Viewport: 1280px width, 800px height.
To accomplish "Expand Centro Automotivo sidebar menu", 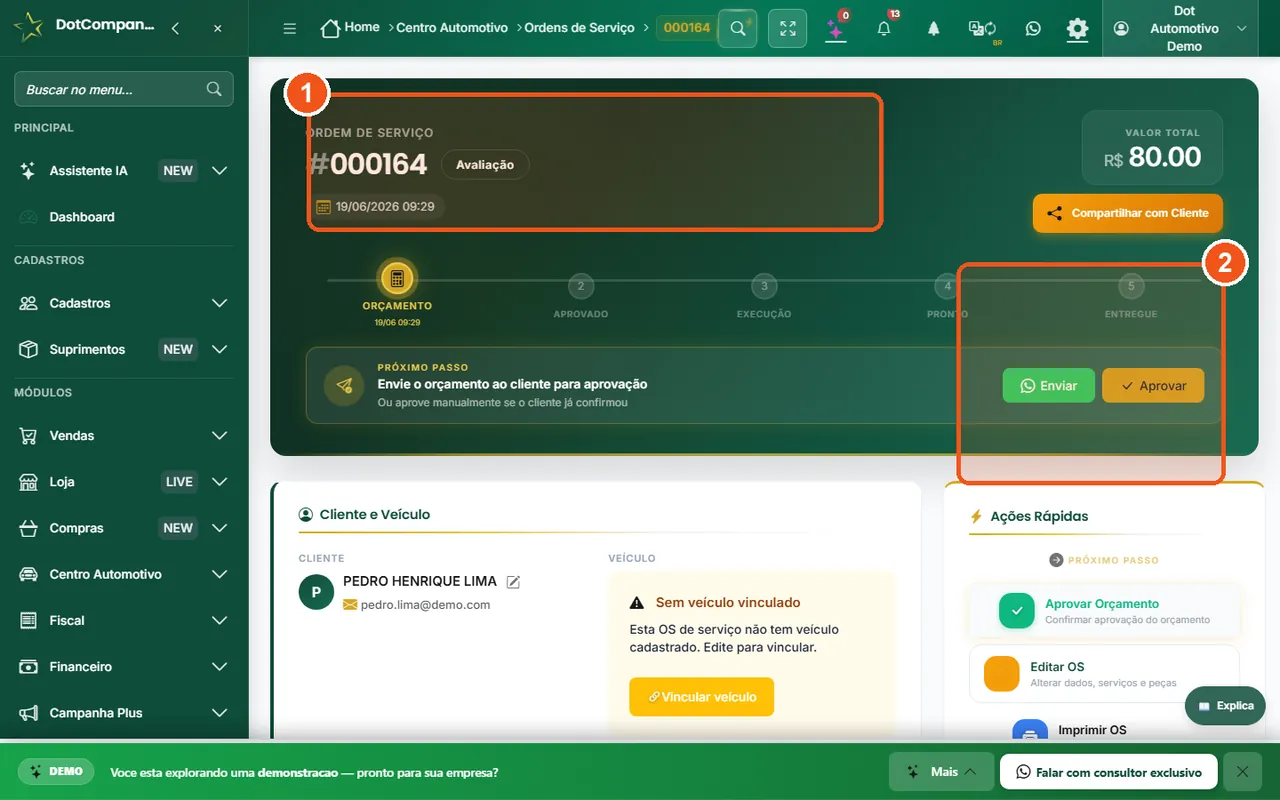I will coord(124,574).
